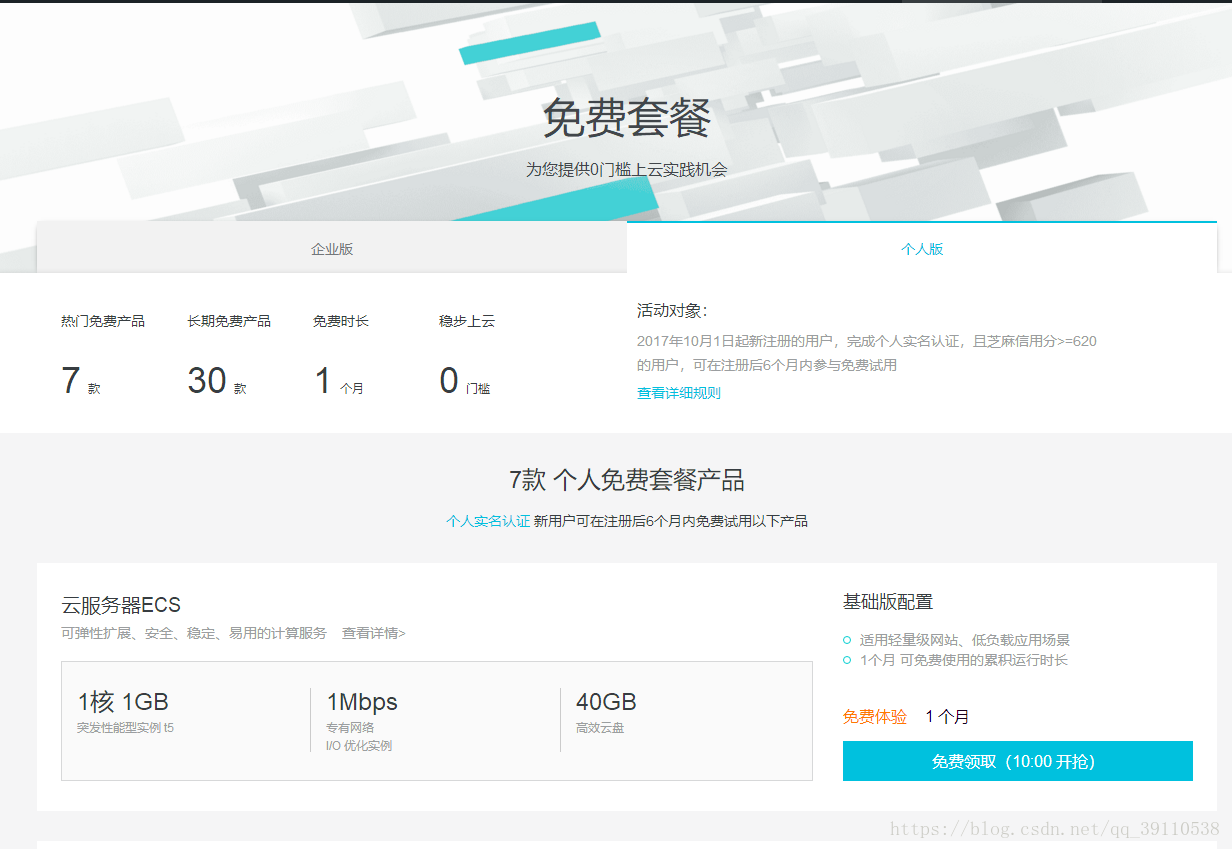Click the 高效云盘 text
The height and width of the screenshot is (849, 1232).
(600, 728)
